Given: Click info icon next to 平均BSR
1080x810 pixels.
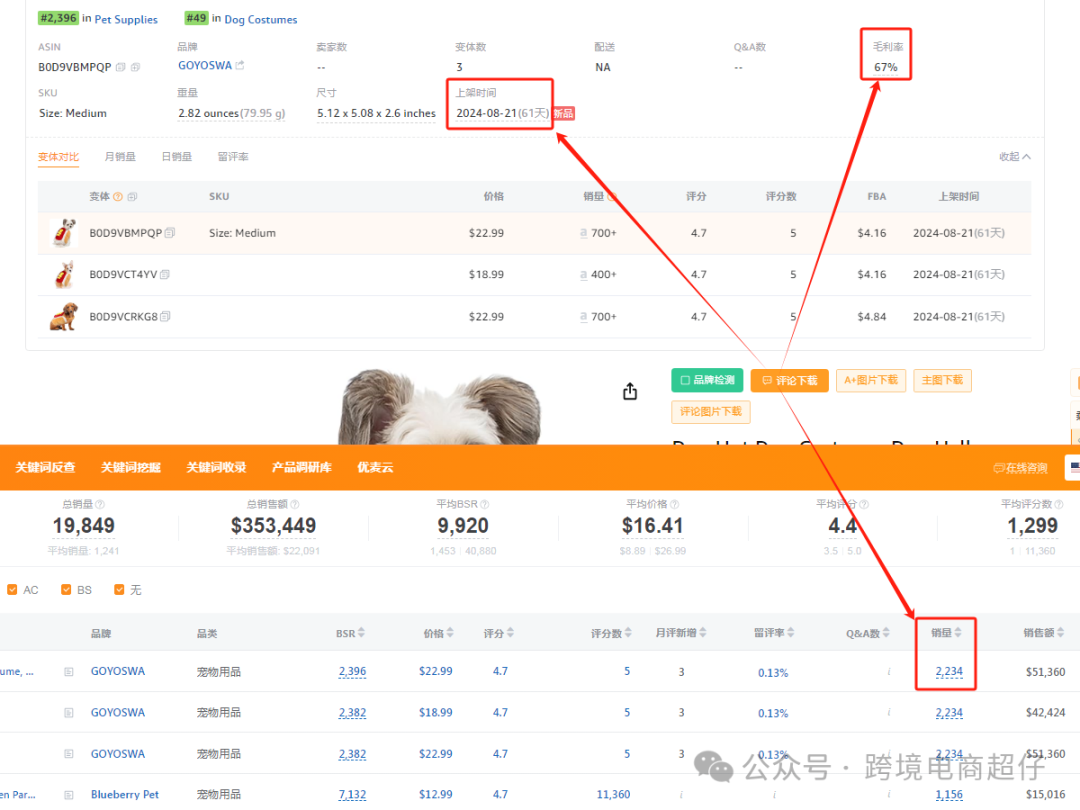Looking at the screenshot, I should coord(484,504).
